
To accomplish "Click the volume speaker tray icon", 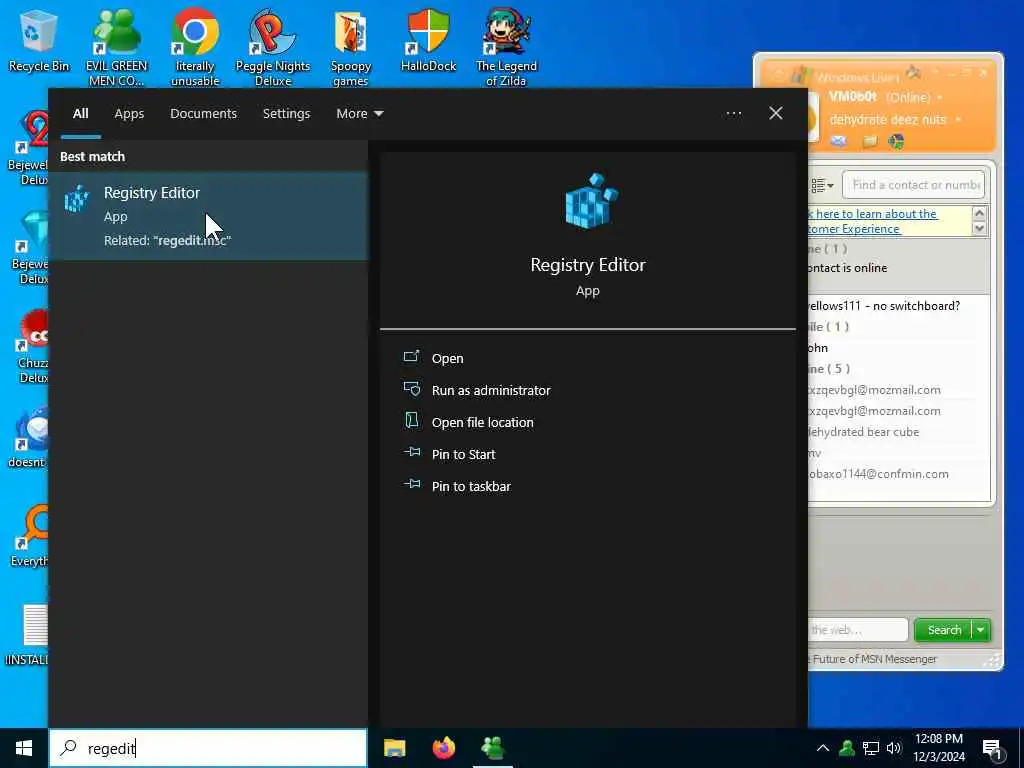I will pyautogui.click(x=894, y=748).
